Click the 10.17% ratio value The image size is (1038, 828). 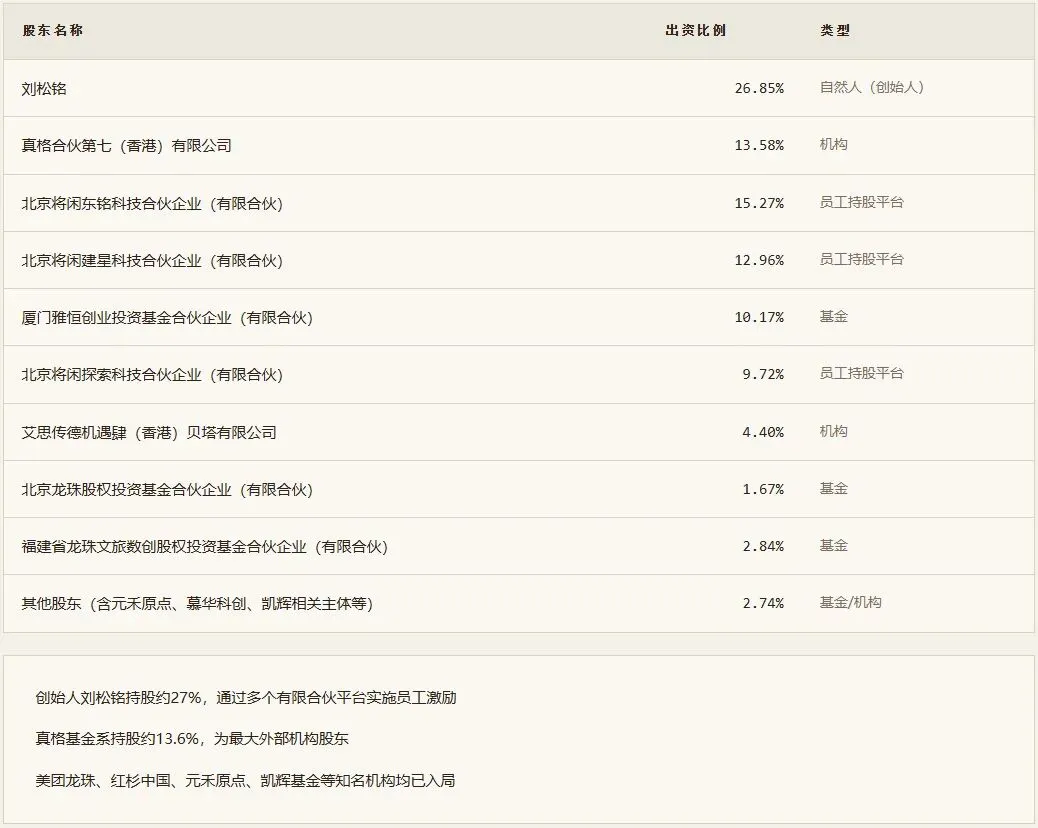pos(759,317)
